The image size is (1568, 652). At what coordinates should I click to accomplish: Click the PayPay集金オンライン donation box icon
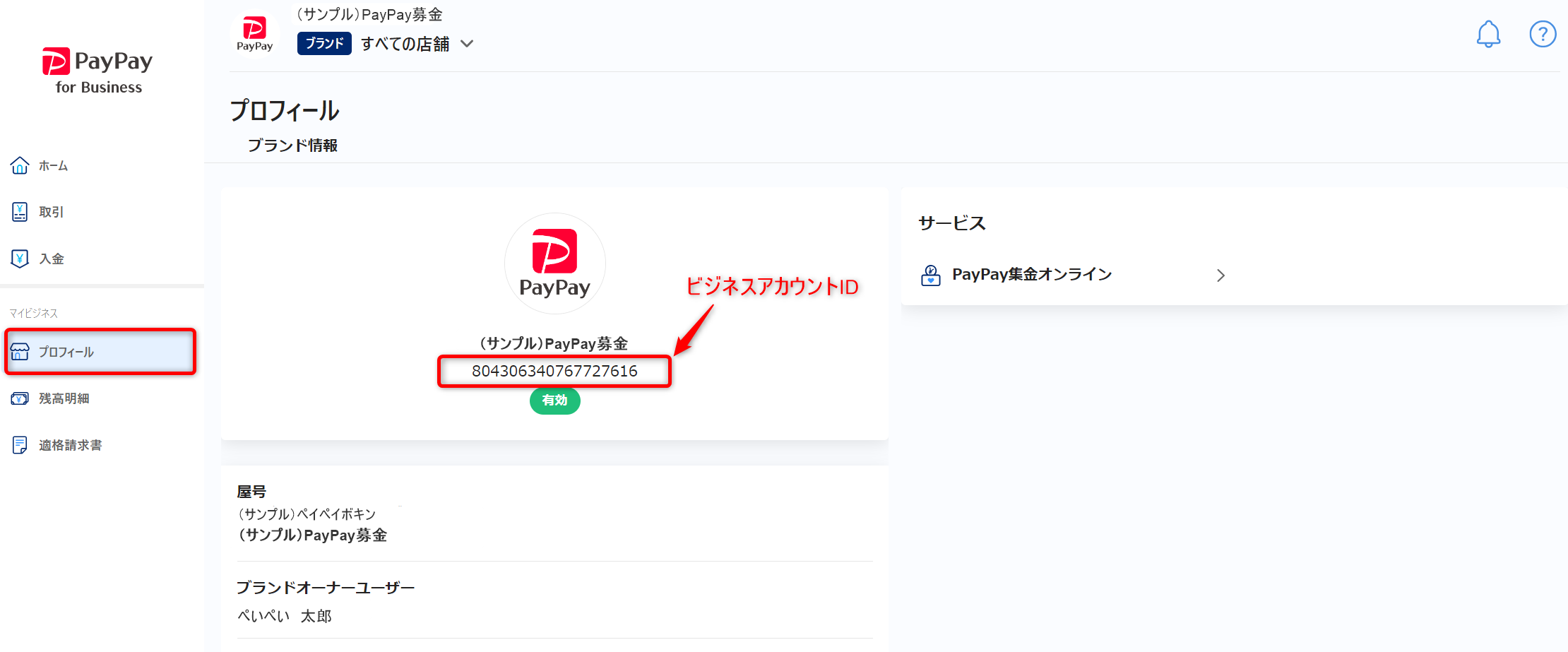click(x=931, y=275)
